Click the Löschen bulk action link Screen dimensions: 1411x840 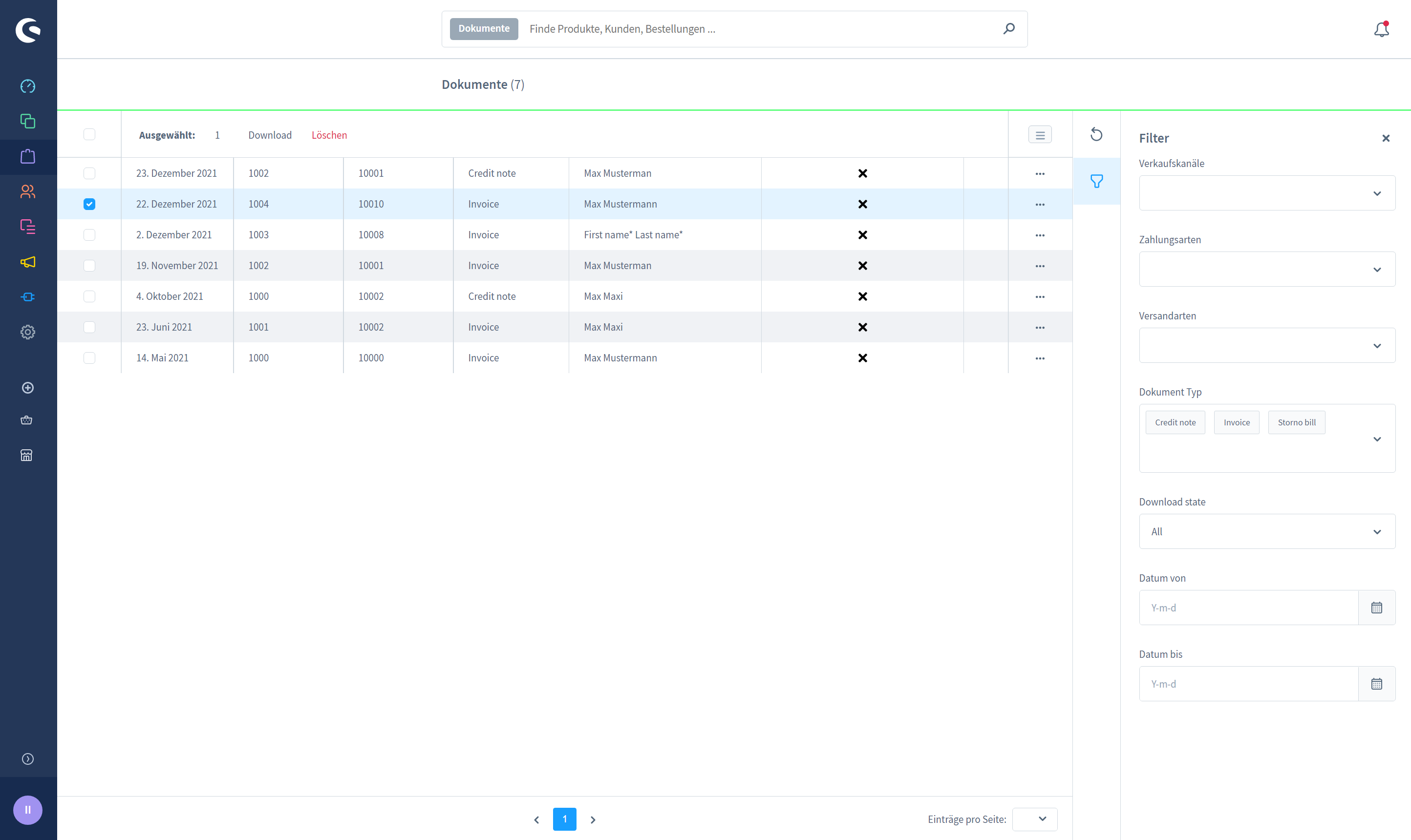tap(329, 135)
